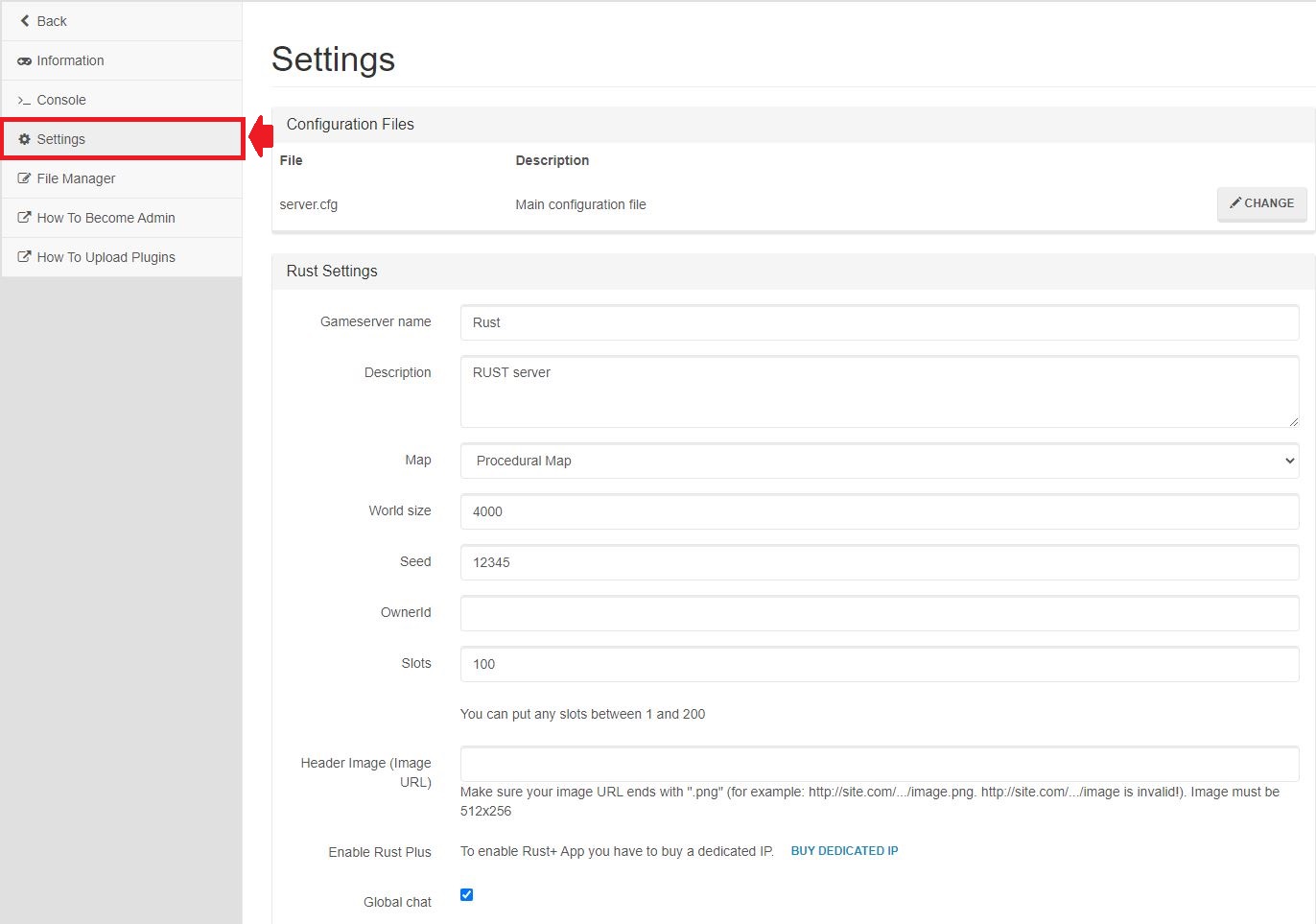Click the Information sidebar icon

point(25,61)
